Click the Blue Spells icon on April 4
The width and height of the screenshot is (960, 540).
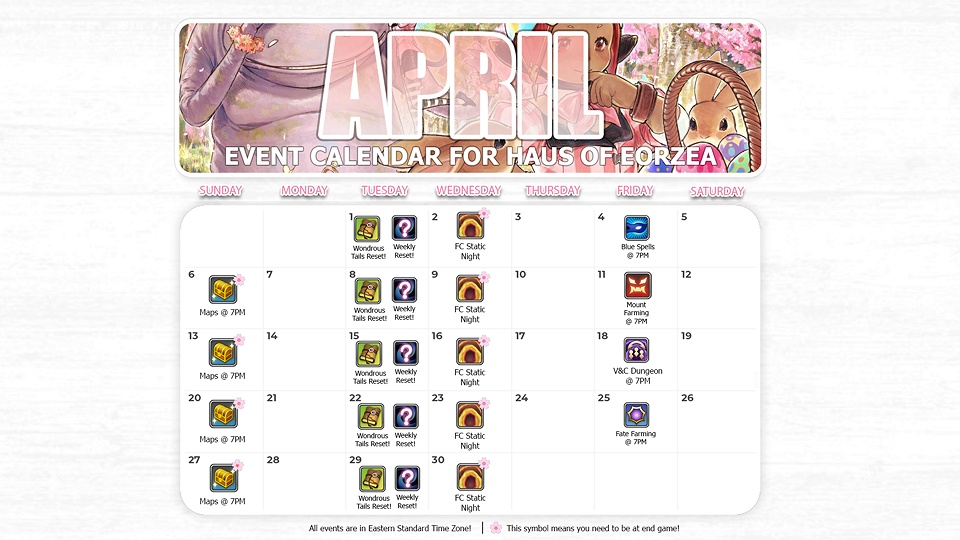637,228
